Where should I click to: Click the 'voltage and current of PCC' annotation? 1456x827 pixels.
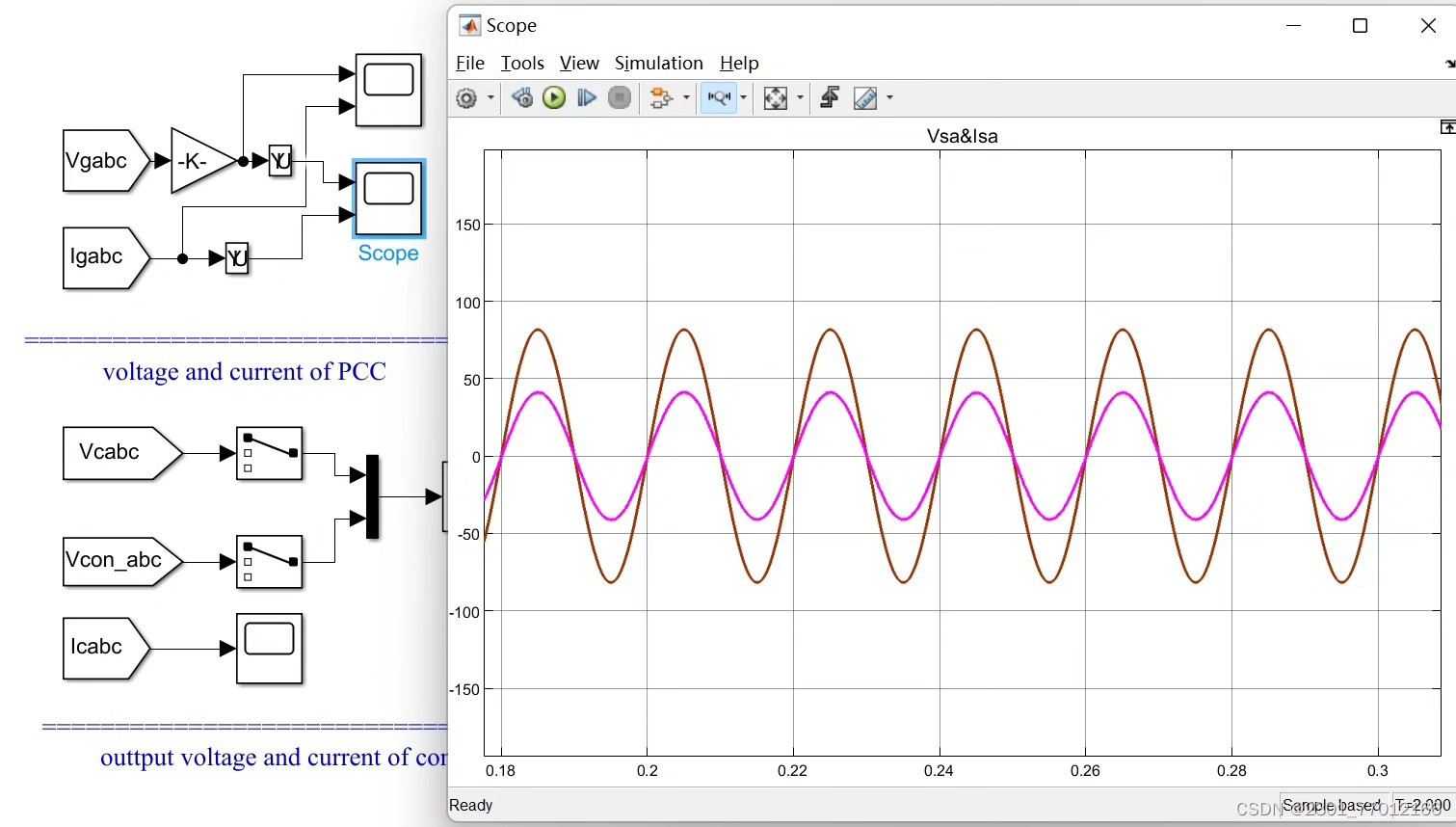pyautogui.click(x=245, y=372)
